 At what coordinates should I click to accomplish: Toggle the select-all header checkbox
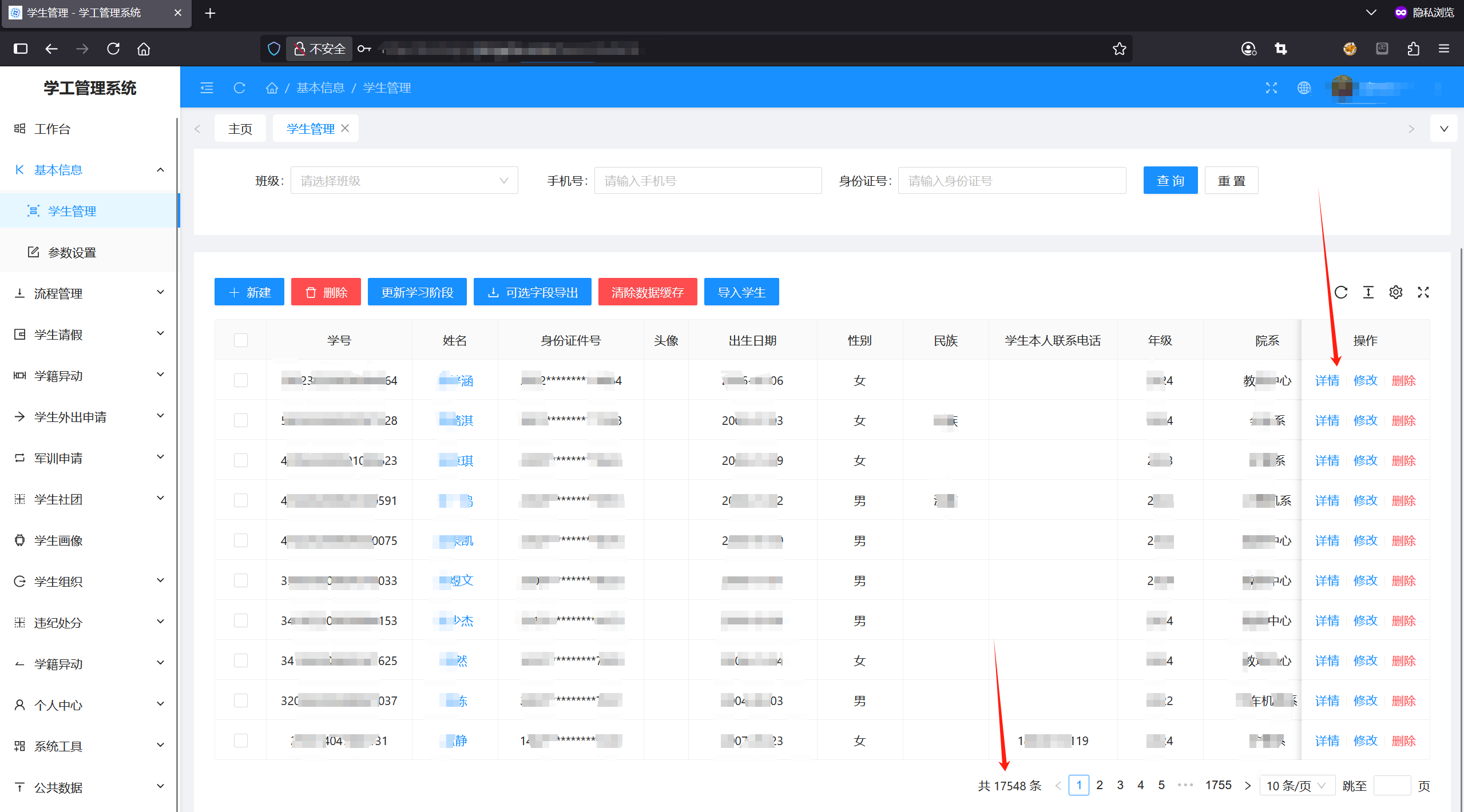(241, 340)
